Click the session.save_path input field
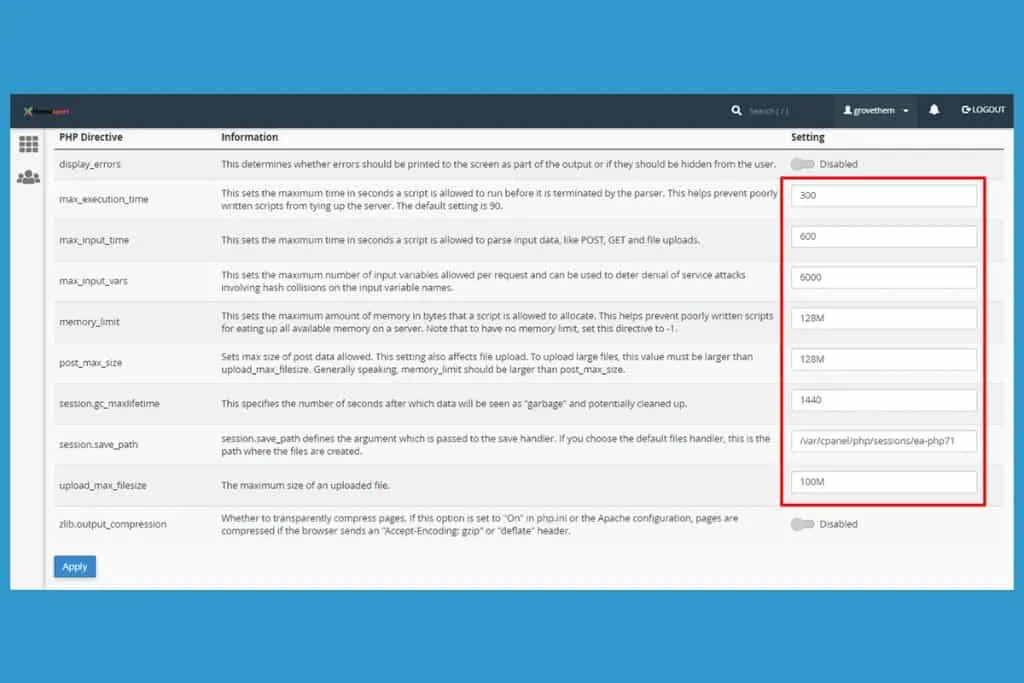Screen dimensions: 1024x683 884,441
